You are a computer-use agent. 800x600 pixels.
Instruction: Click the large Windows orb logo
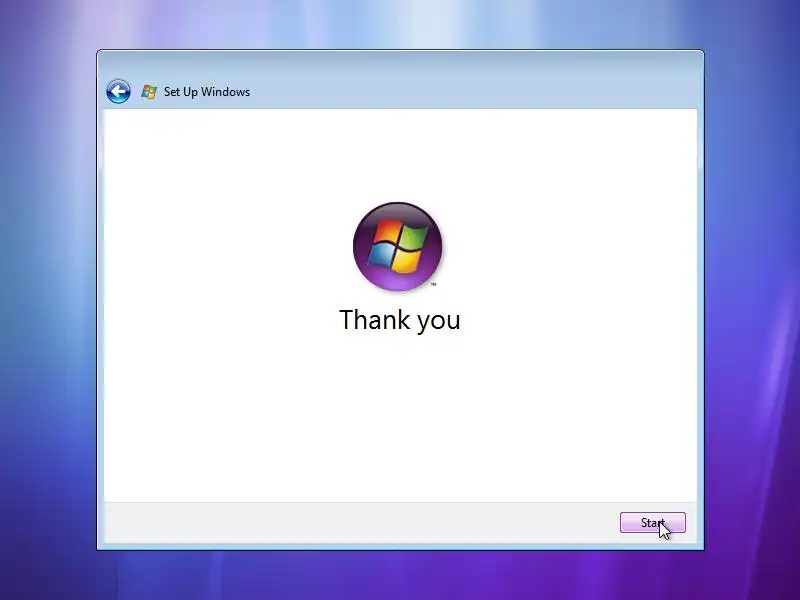[397, 246]
